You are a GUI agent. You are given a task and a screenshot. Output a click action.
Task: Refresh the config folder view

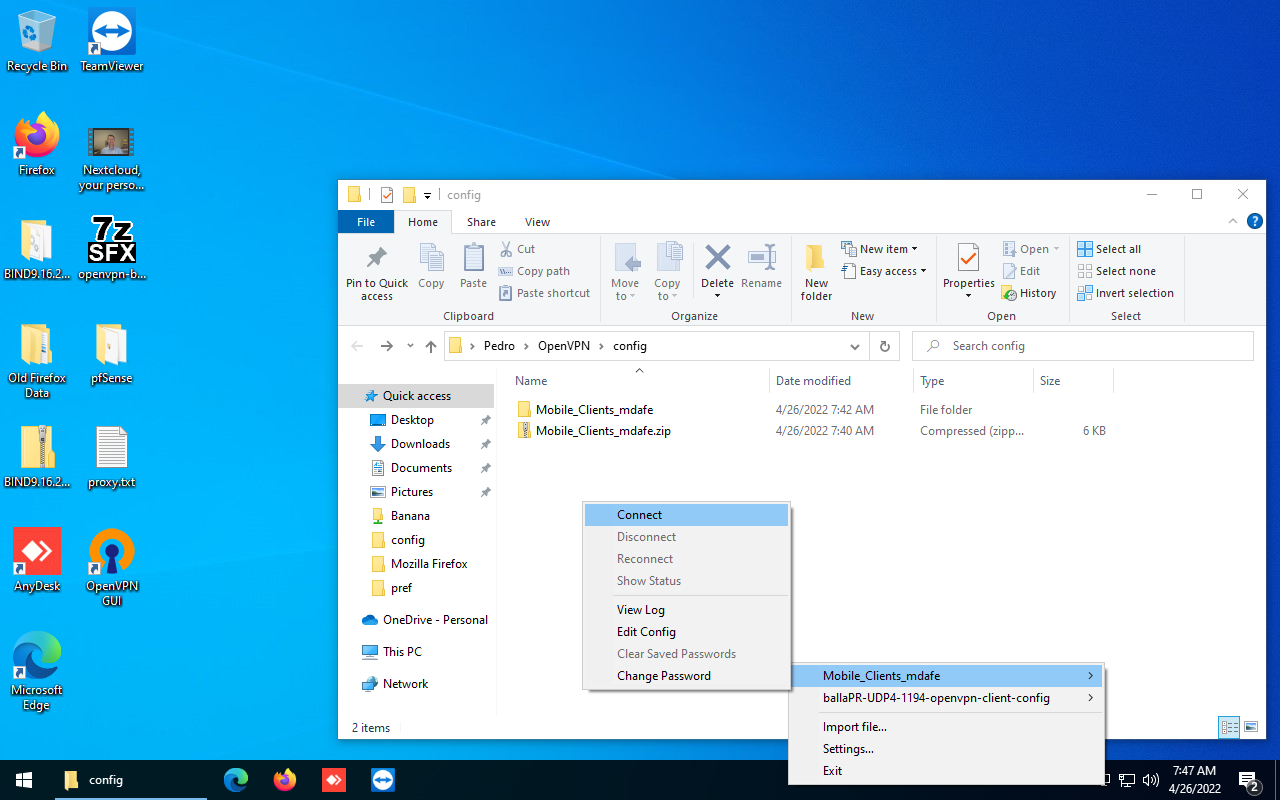(885, 345)
